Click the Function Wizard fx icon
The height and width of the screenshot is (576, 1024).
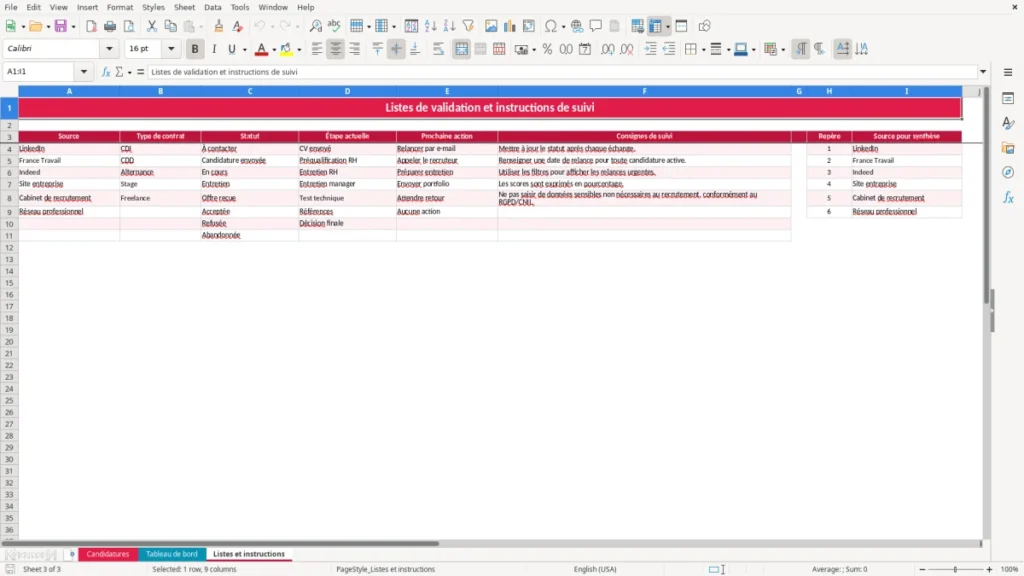click(x=106, y=72)
